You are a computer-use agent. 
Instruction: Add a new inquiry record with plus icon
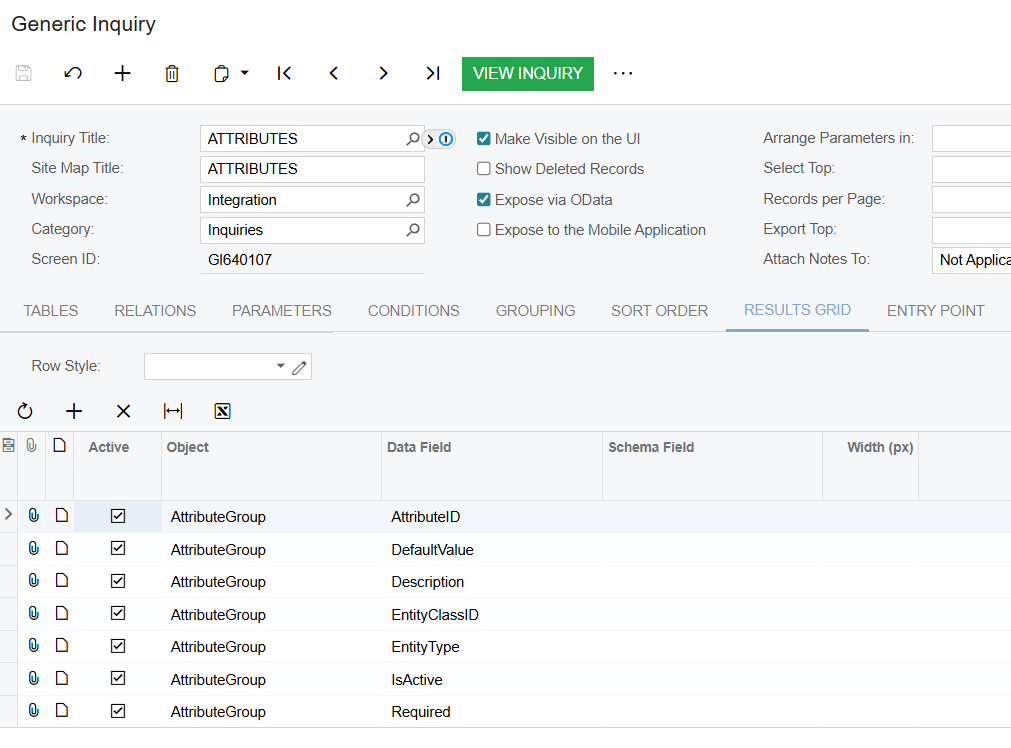coord(122,73)
